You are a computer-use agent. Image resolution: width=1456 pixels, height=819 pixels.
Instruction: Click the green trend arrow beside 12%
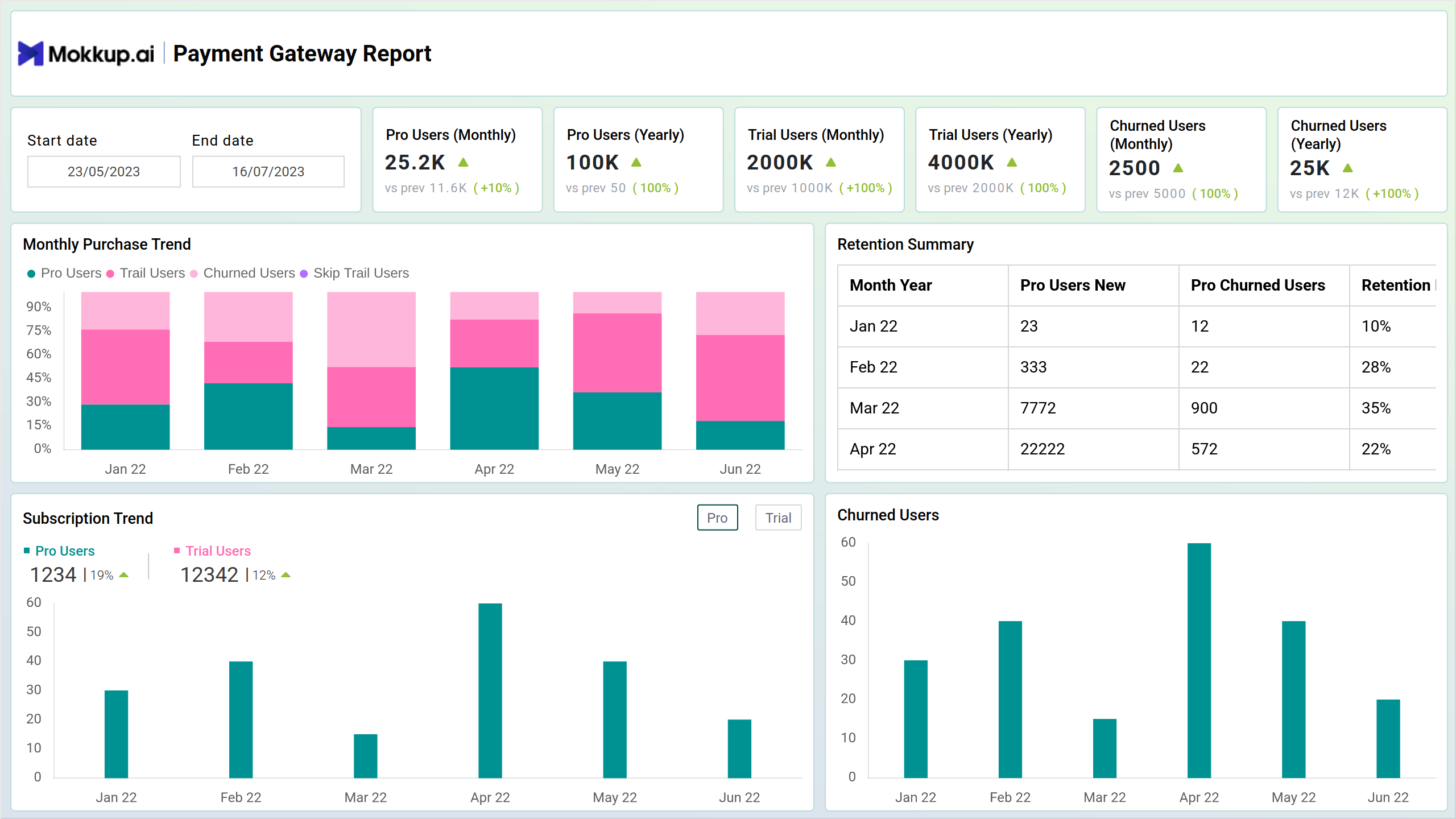(x=286, y=575)
